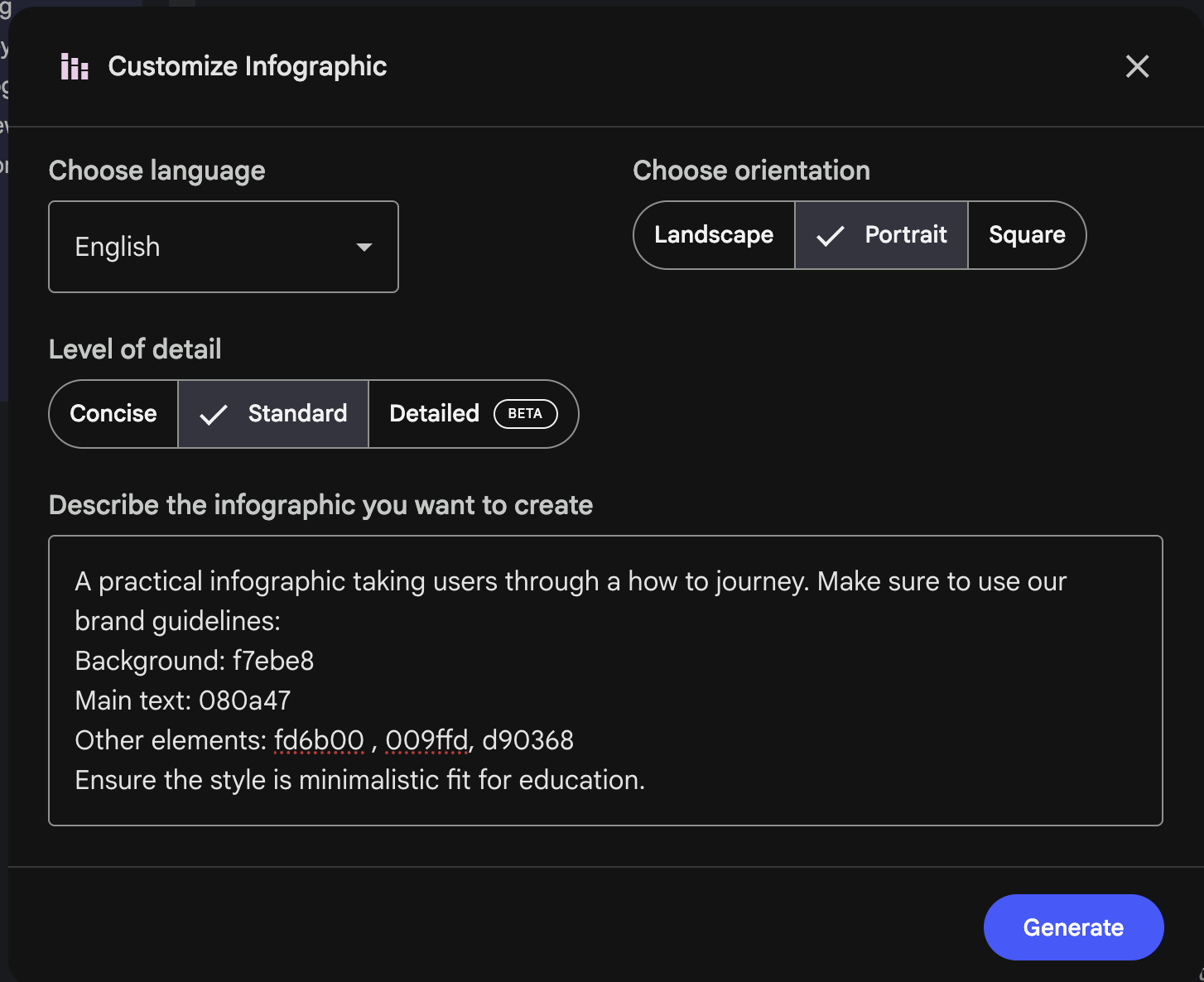
Task: Click the language dropdown arrow
Action: pos(364,247)
